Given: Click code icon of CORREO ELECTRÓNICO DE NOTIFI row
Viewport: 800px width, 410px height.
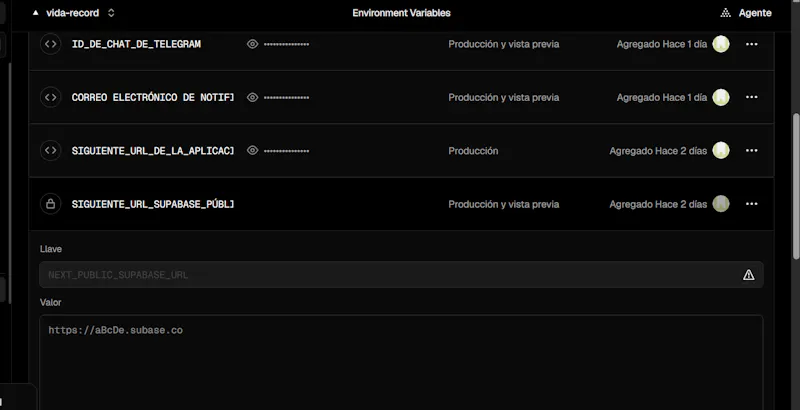Looking at the screenshot, I should (51, 97).
